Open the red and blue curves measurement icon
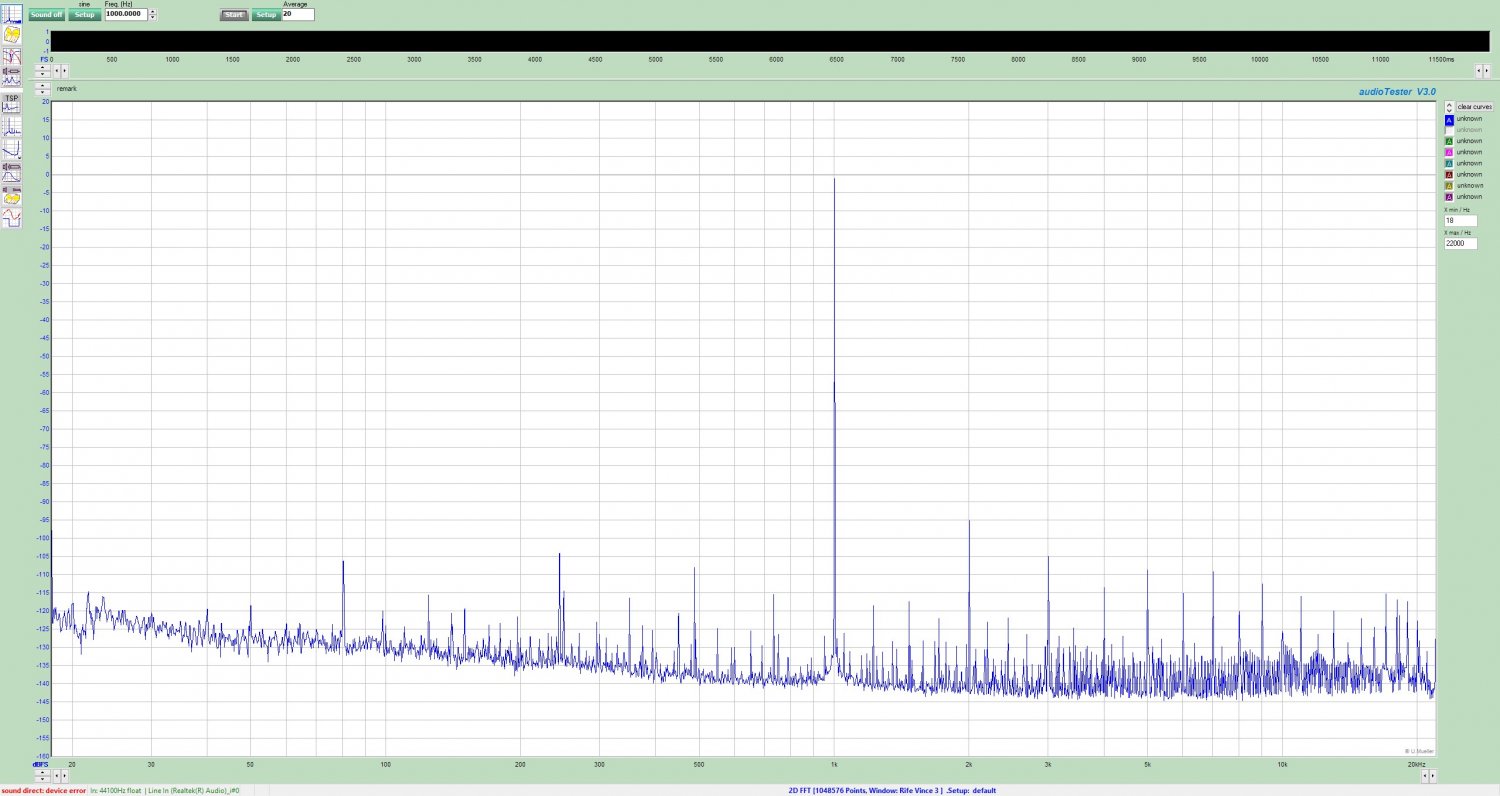The height and width of the screenshot is (796, 1500). point(12,56)
